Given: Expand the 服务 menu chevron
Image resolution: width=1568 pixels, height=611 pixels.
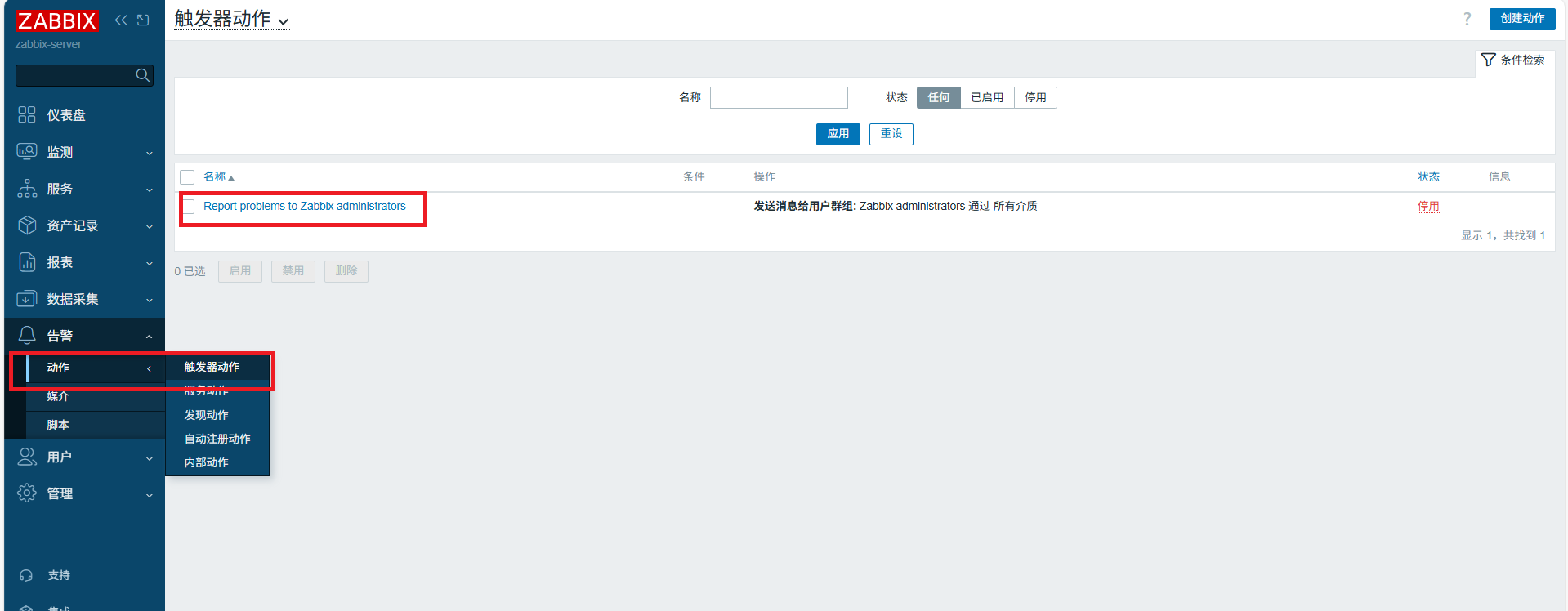Looking at the screenshot, I should click(x=150, y=190).
